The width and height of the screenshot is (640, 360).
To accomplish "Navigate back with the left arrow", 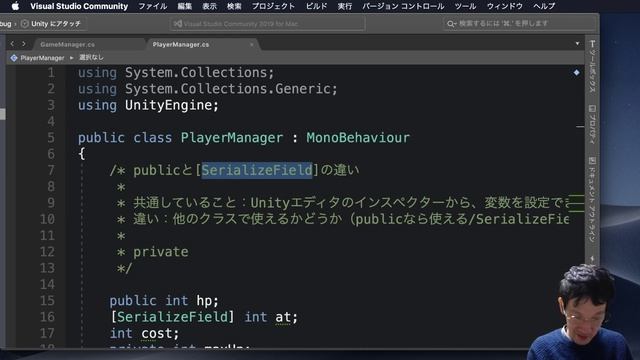I will pos(12,44).
